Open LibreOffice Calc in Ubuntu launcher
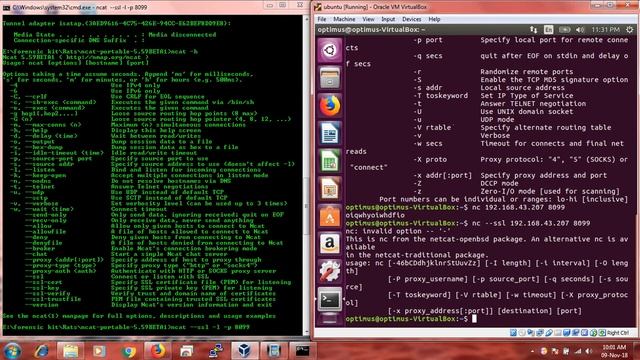Image resolution: width=640 pixels, height=360 pixels. [330, 161]
